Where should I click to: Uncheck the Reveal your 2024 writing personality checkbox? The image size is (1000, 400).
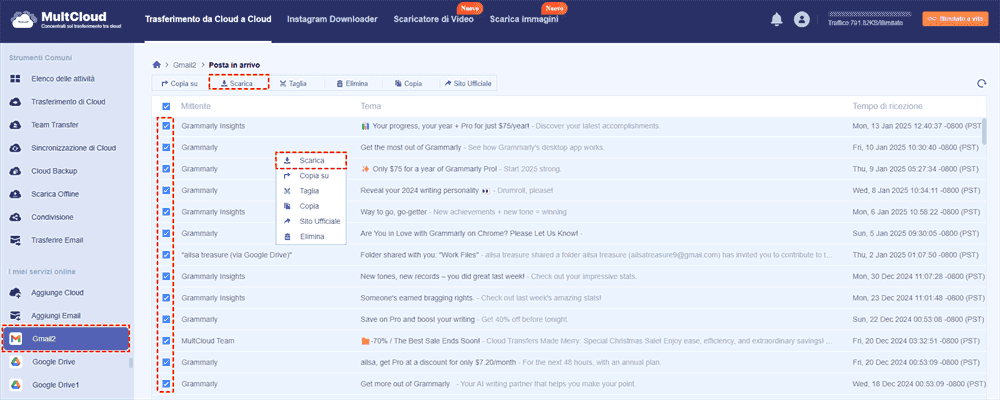[x=166, y=190]
